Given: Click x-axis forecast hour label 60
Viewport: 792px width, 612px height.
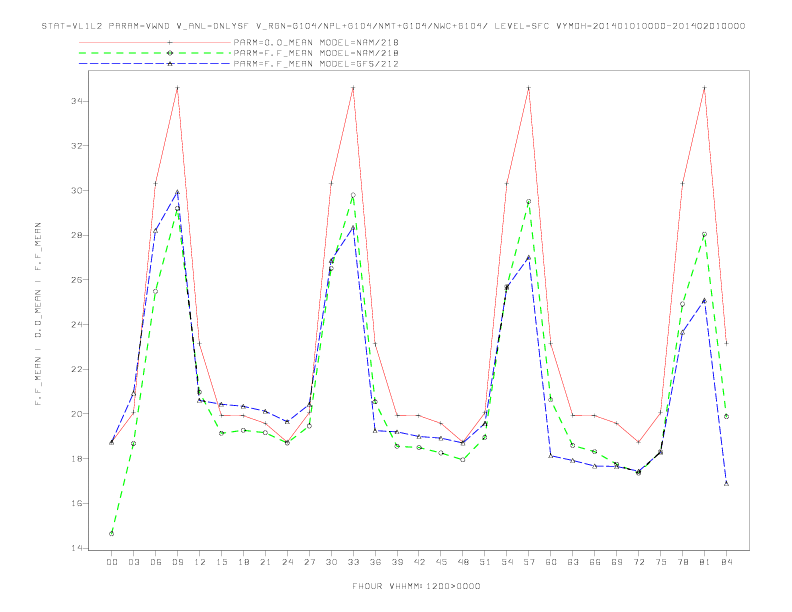Looking at the screenshot, I should pyautogui.click(x=551, y=562).
